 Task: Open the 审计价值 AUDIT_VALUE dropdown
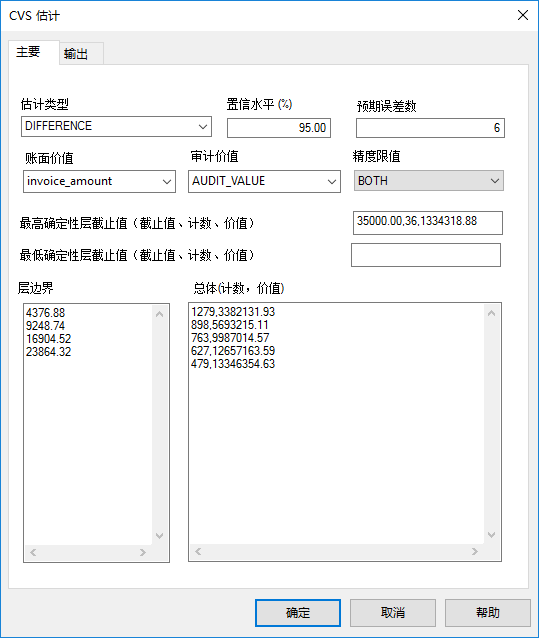264,181
